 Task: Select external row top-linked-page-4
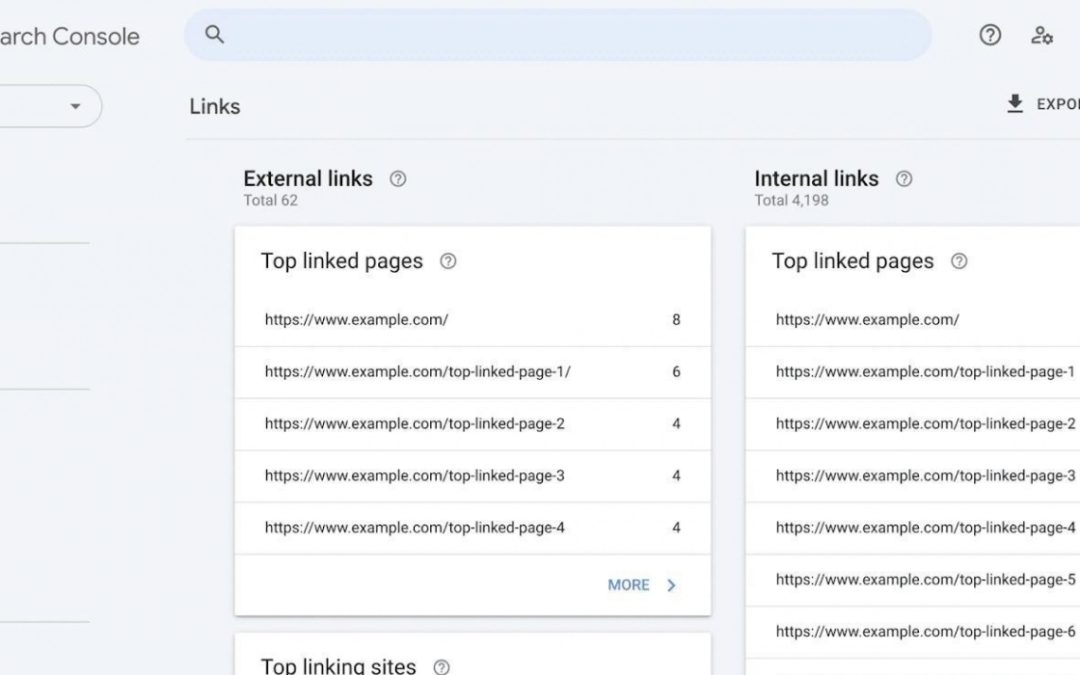[x=472, y=528]
